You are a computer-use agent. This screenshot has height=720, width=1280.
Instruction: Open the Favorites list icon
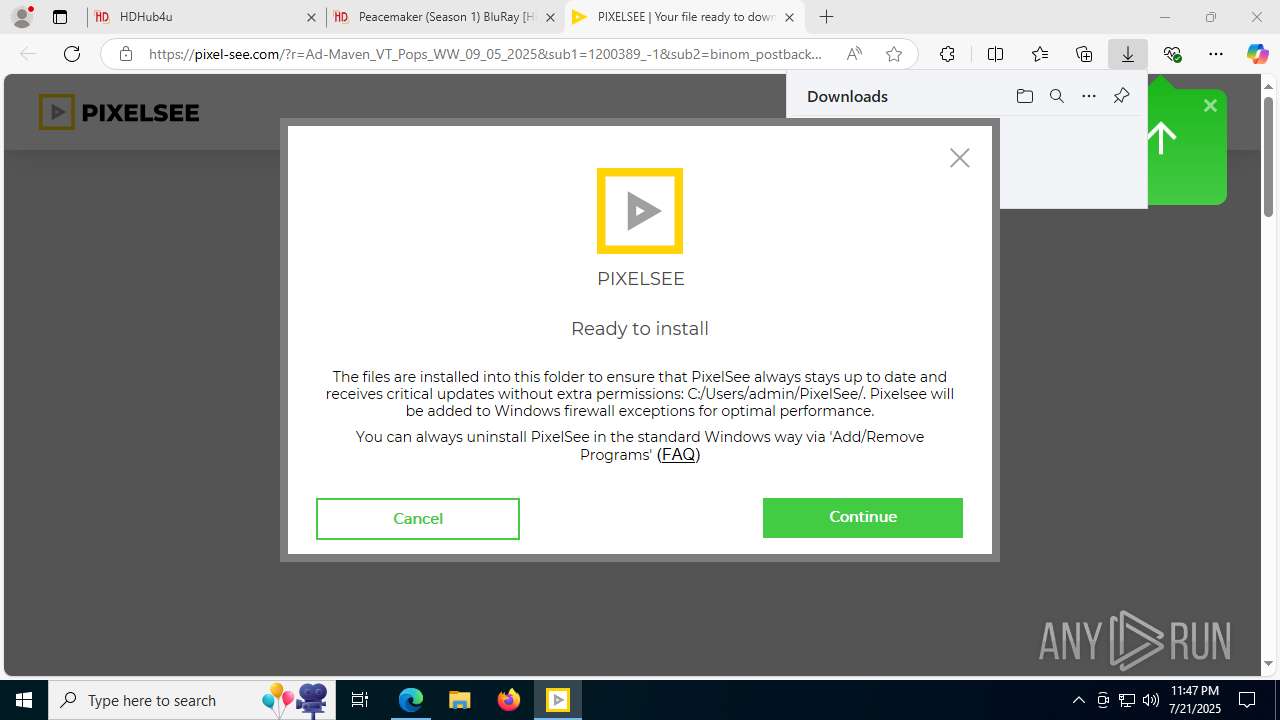tap(1040, 54)
